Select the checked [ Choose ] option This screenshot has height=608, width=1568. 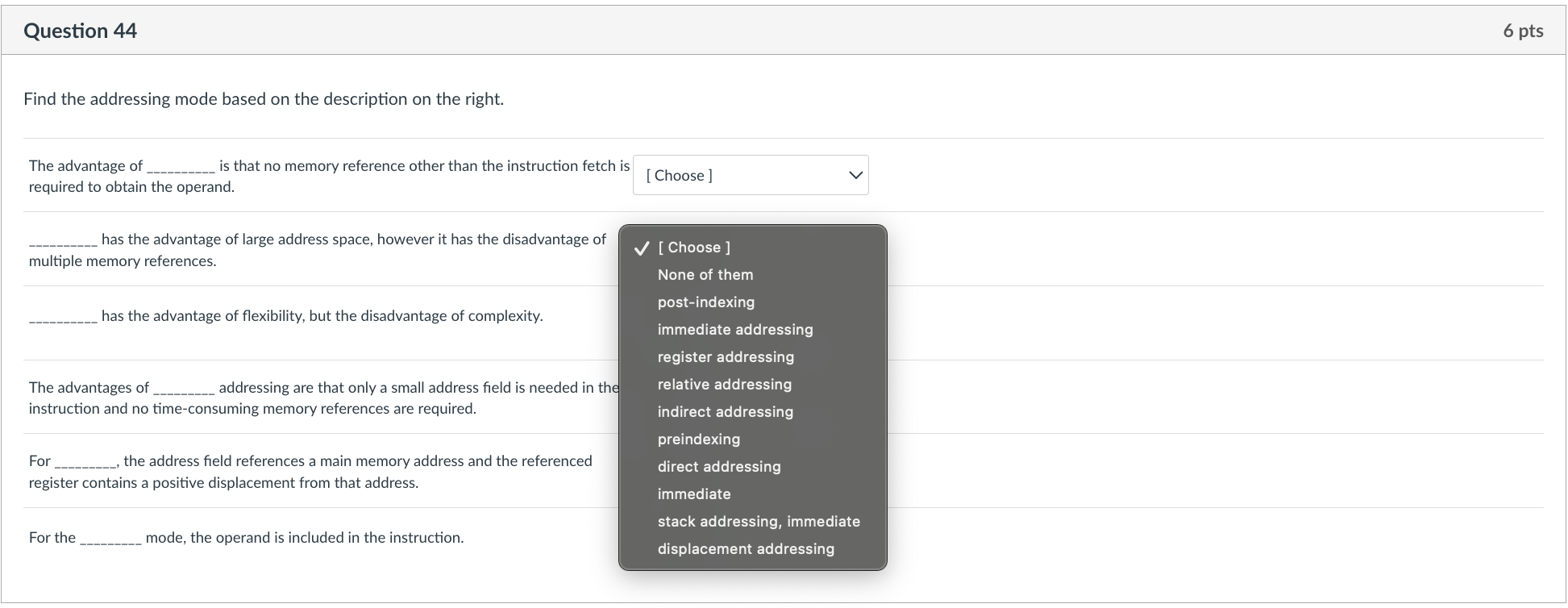point(694,248)
